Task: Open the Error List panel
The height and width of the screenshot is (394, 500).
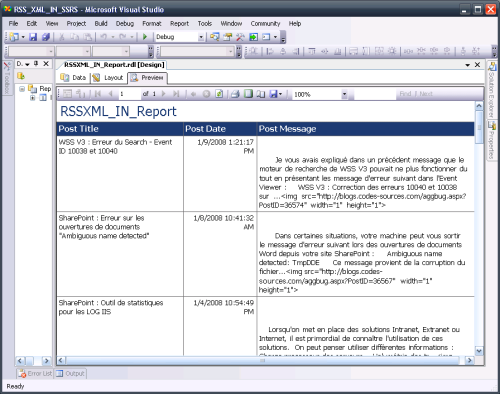Action: 35,373
